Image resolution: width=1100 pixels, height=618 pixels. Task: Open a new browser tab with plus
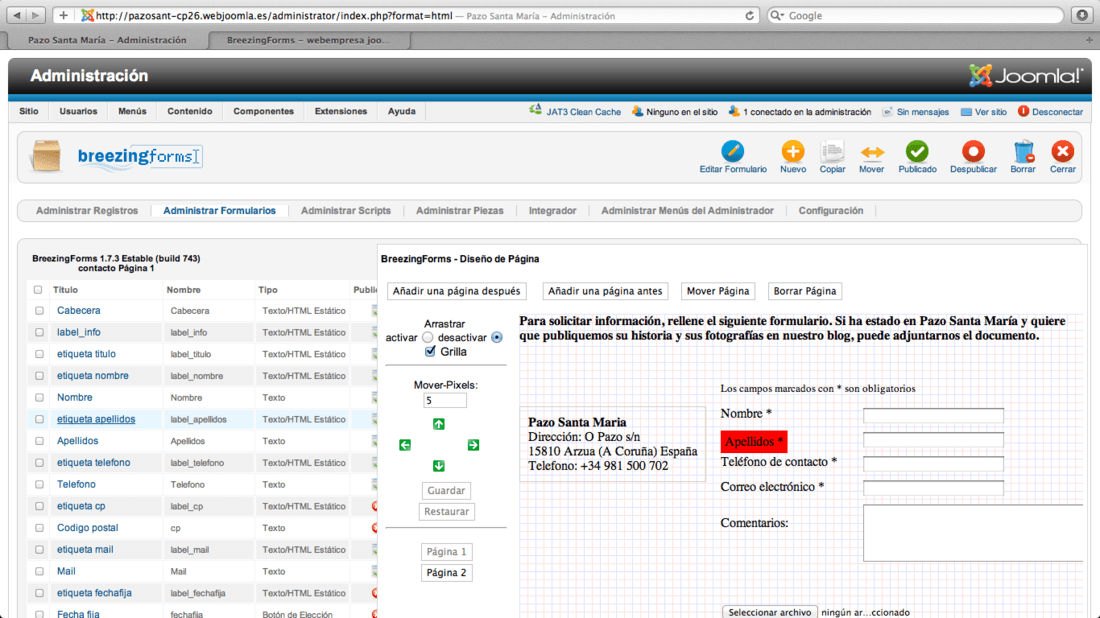click(x=1089, y=40)
